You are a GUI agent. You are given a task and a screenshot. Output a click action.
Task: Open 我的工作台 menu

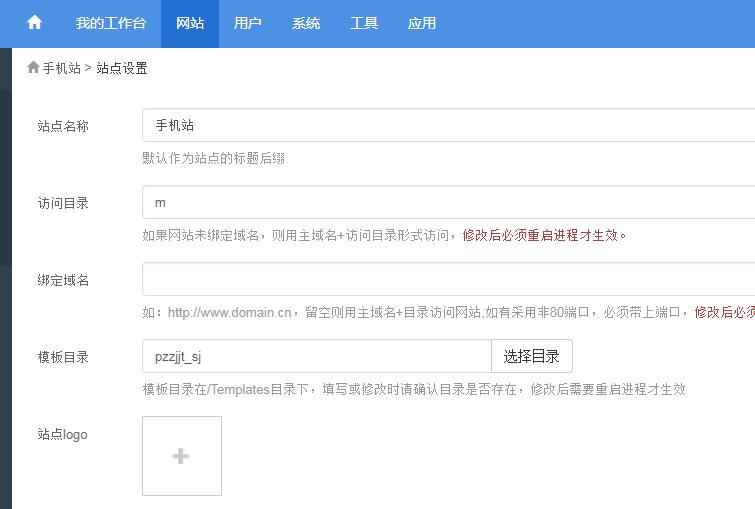click(x=111, y=23)
